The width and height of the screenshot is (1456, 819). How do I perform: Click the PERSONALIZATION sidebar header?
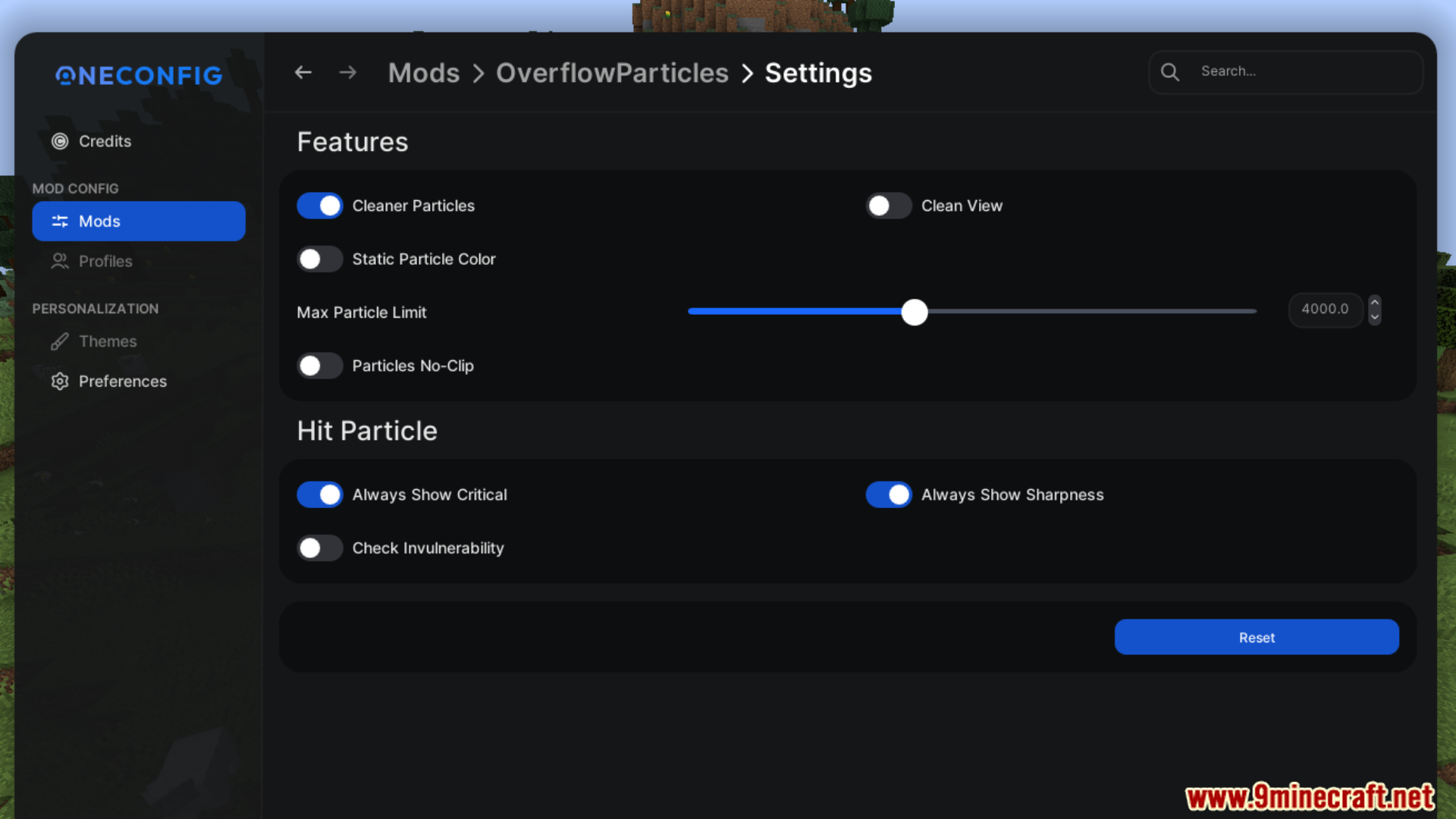96,309
